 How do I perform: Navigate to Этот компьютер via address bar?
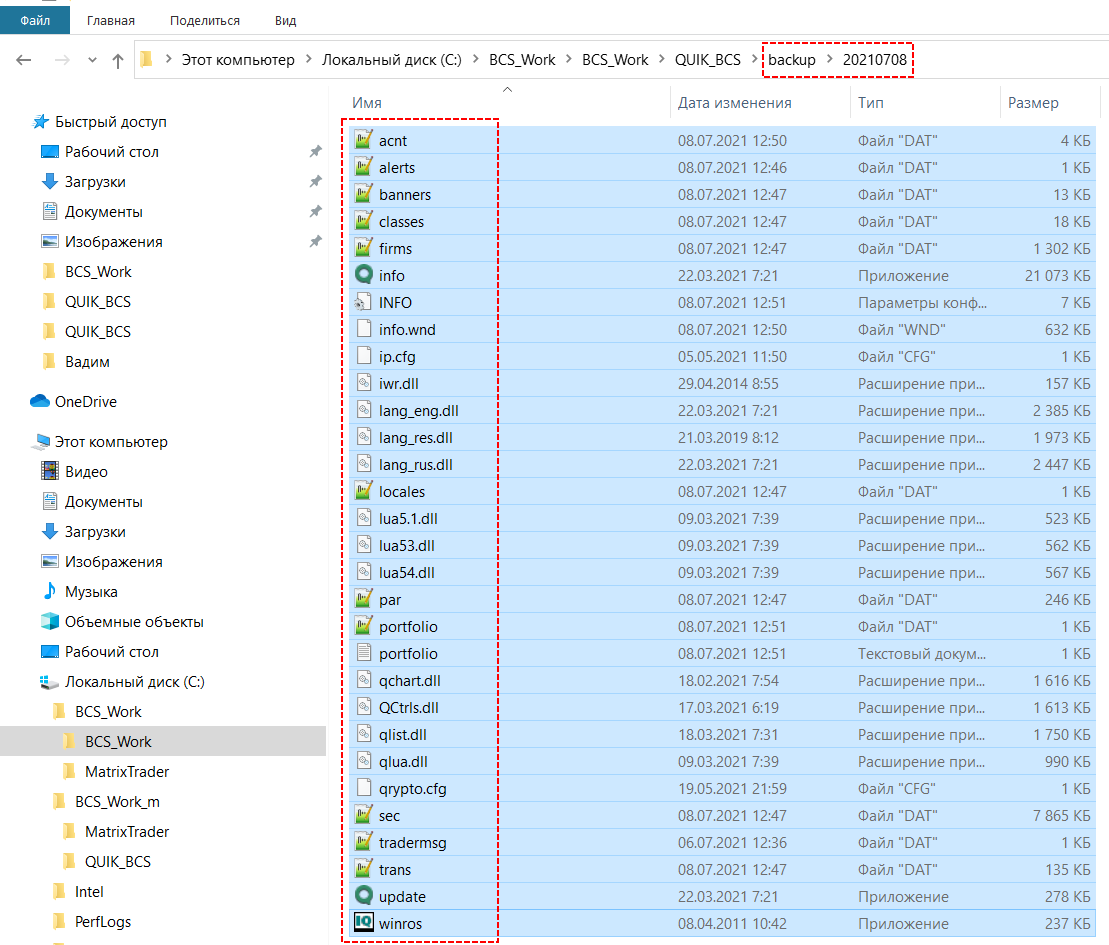tap(238, 60)
